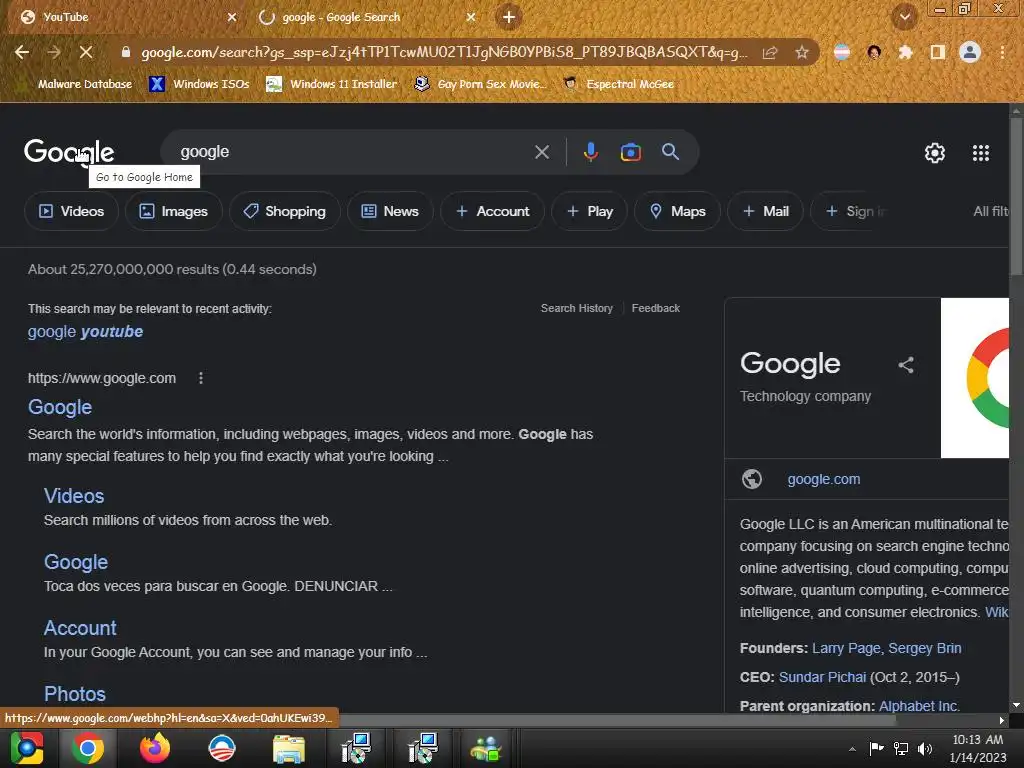Open Sergey Brin founder link
The height and width of the screenshot is (768, 1024).
[x=925, y=648]
